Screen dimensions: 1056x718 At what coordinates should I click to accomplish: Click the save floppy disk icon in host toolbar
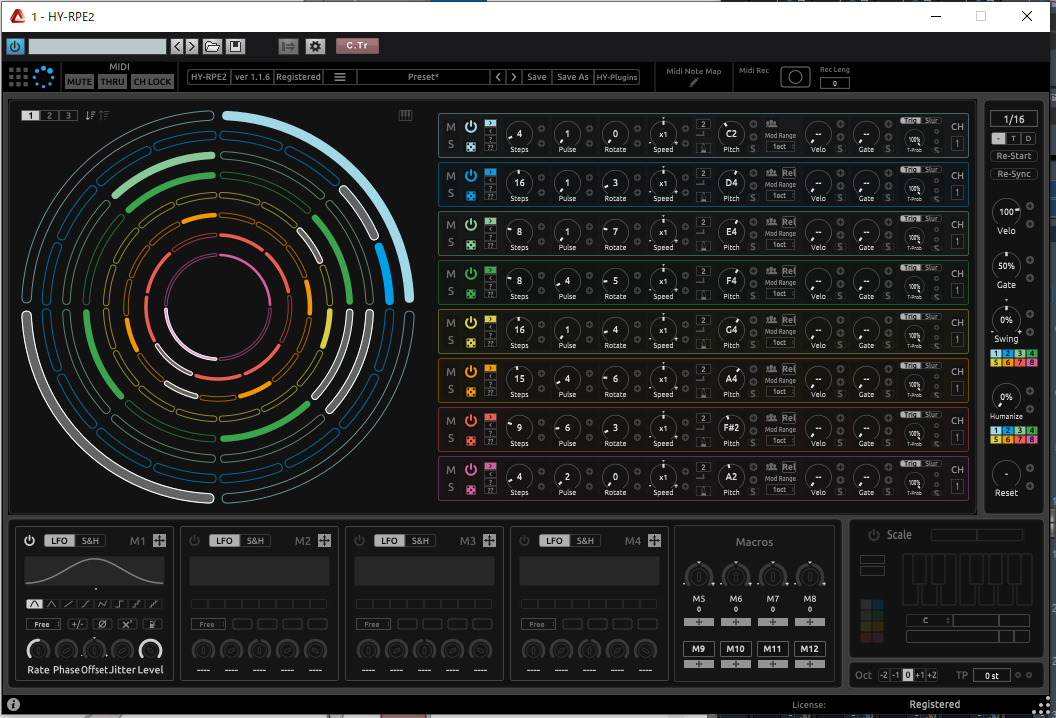pyautogui.click(x=234, y=46)
